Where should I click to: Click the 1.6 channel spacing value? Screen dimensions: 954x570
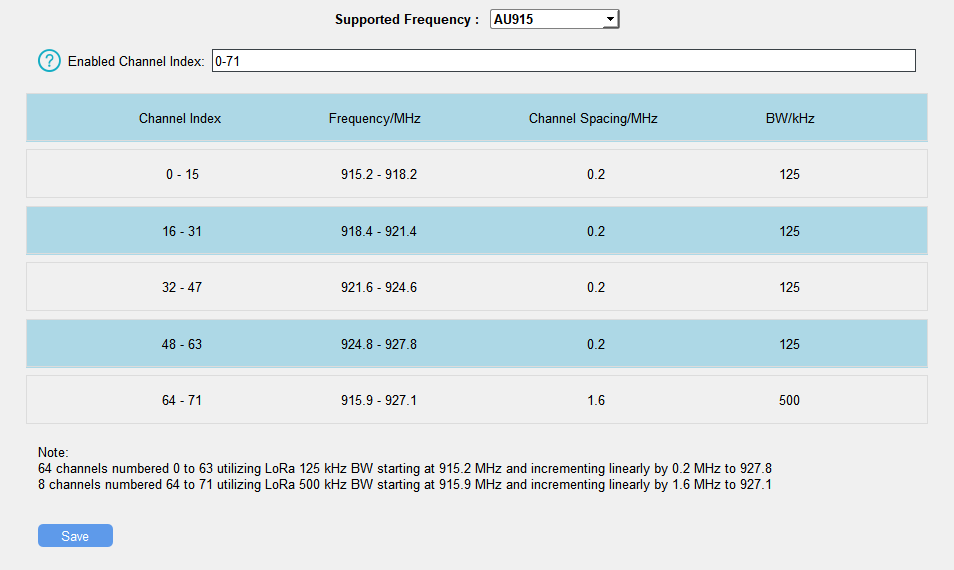(596, 400)
